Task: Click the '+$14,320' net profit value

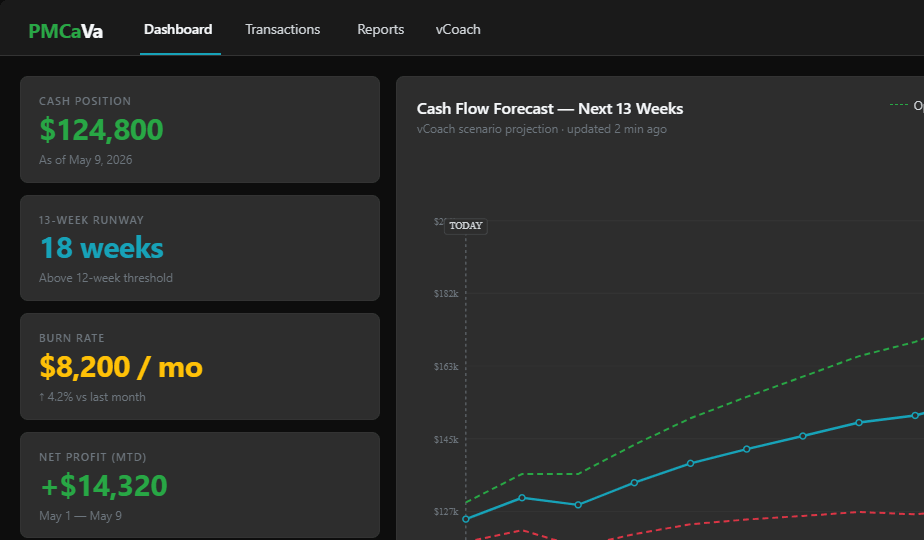Action: click(x=104, y=486)
